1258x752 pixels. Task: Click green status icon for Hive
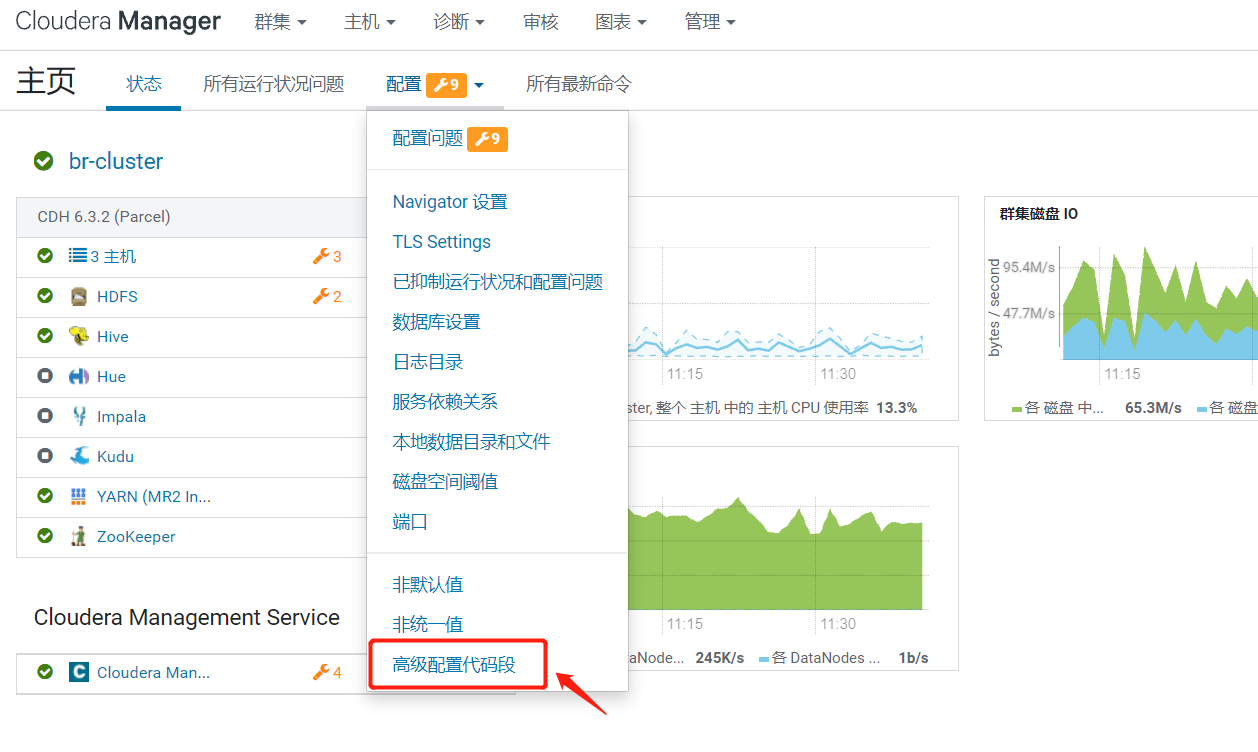point(45,336)
